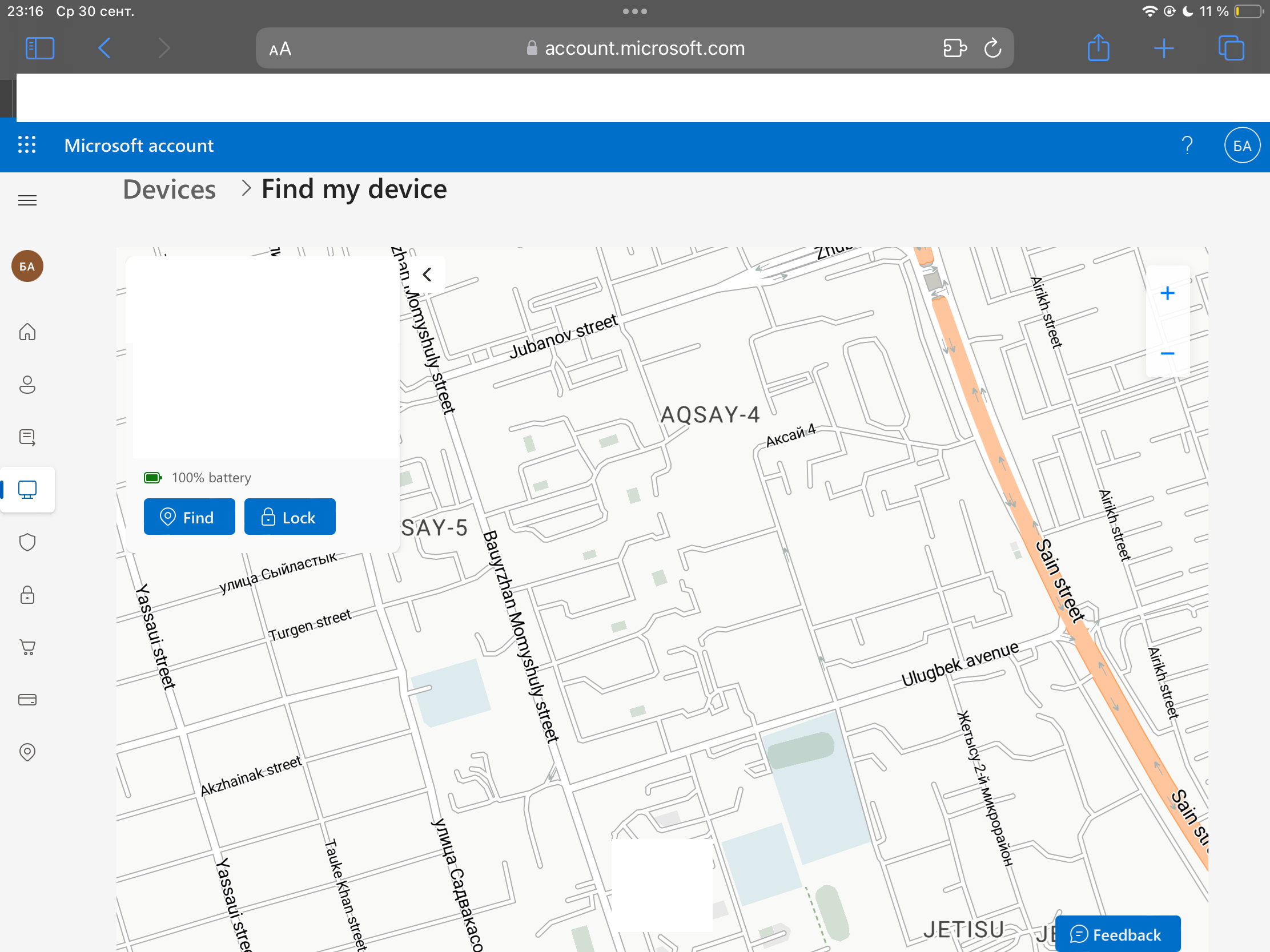Click the Find button
The width and height of the screenshot is (1270, 952).
click(x=189, y=517)
